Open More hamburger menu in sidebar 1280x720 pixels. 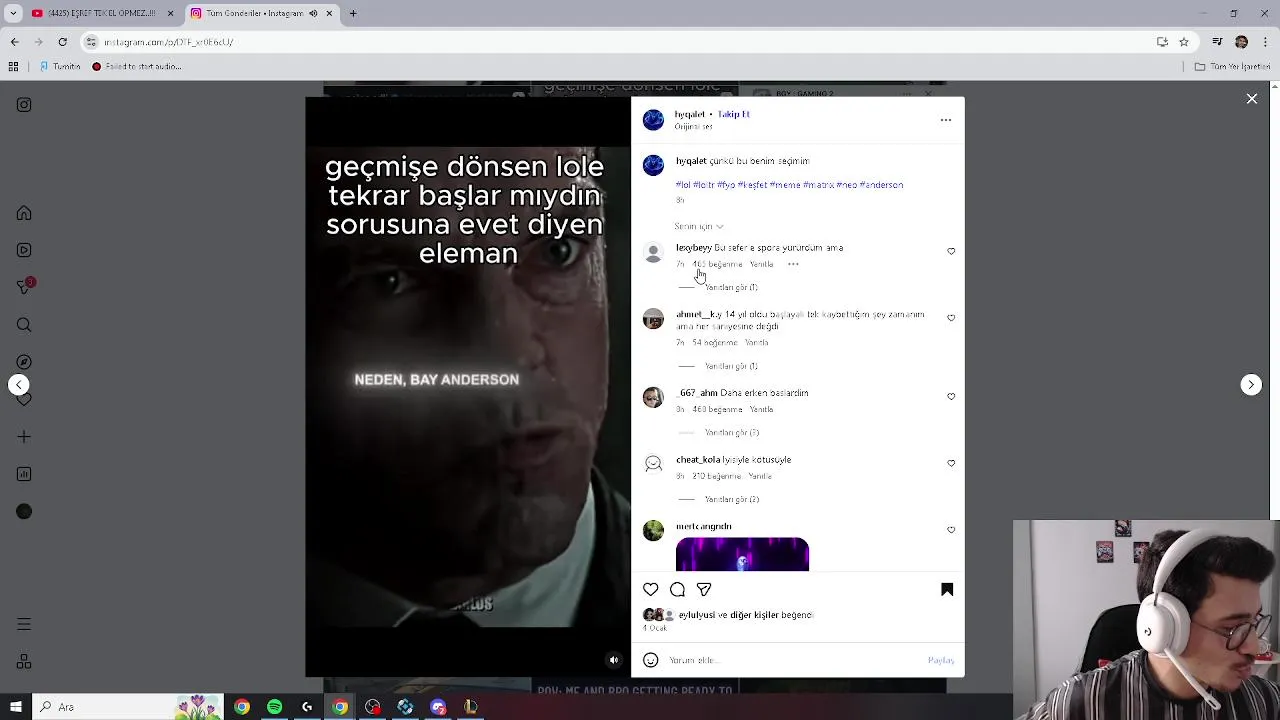[24, 624]
